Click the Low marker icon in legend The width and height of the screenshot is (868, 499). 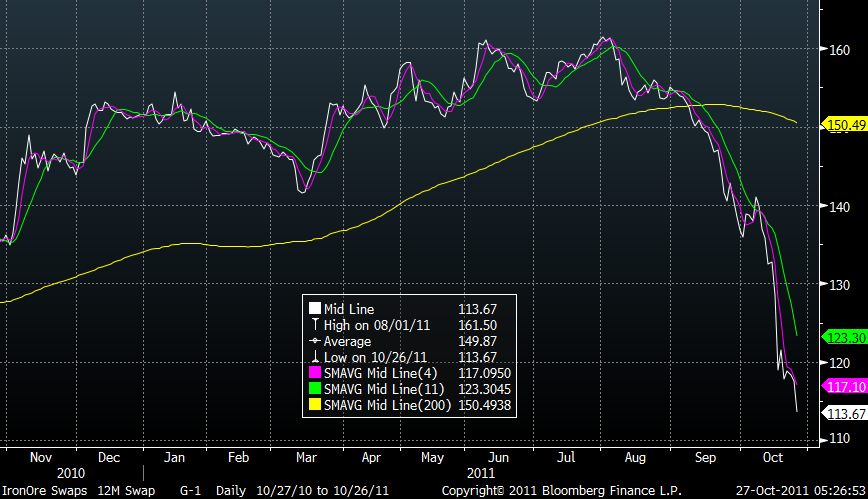click(x=313, y=357)
